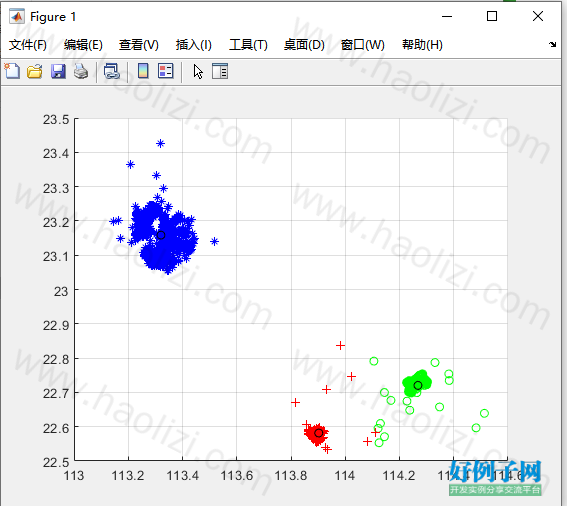The height and width of the screenshot is (506, 567).
Task: Insert a colorbar with the toolbar icon
Action: (x=143, y=71)
